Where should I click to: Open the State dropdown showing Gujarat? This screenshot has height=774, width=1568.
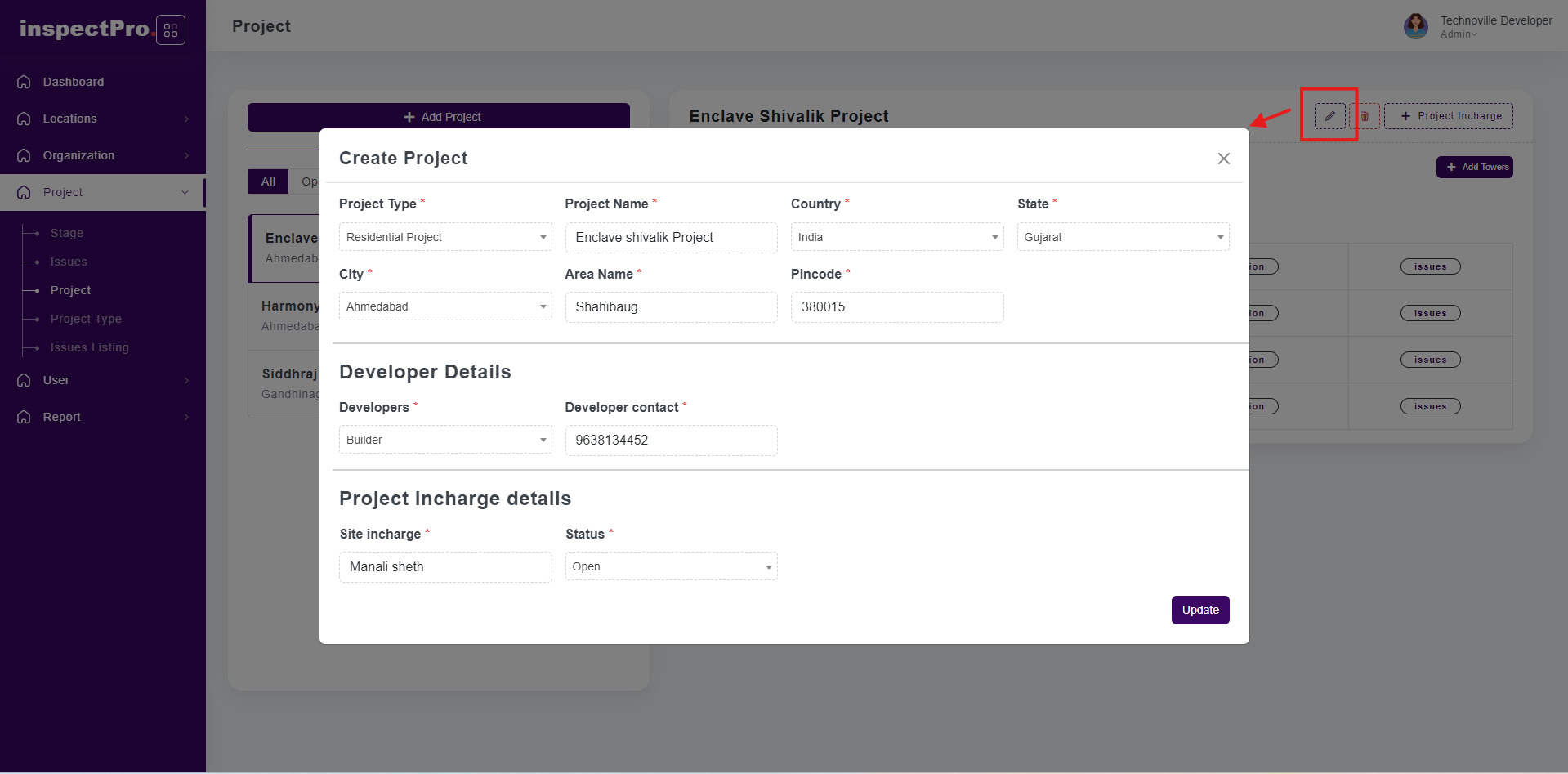coord(1123,237)
